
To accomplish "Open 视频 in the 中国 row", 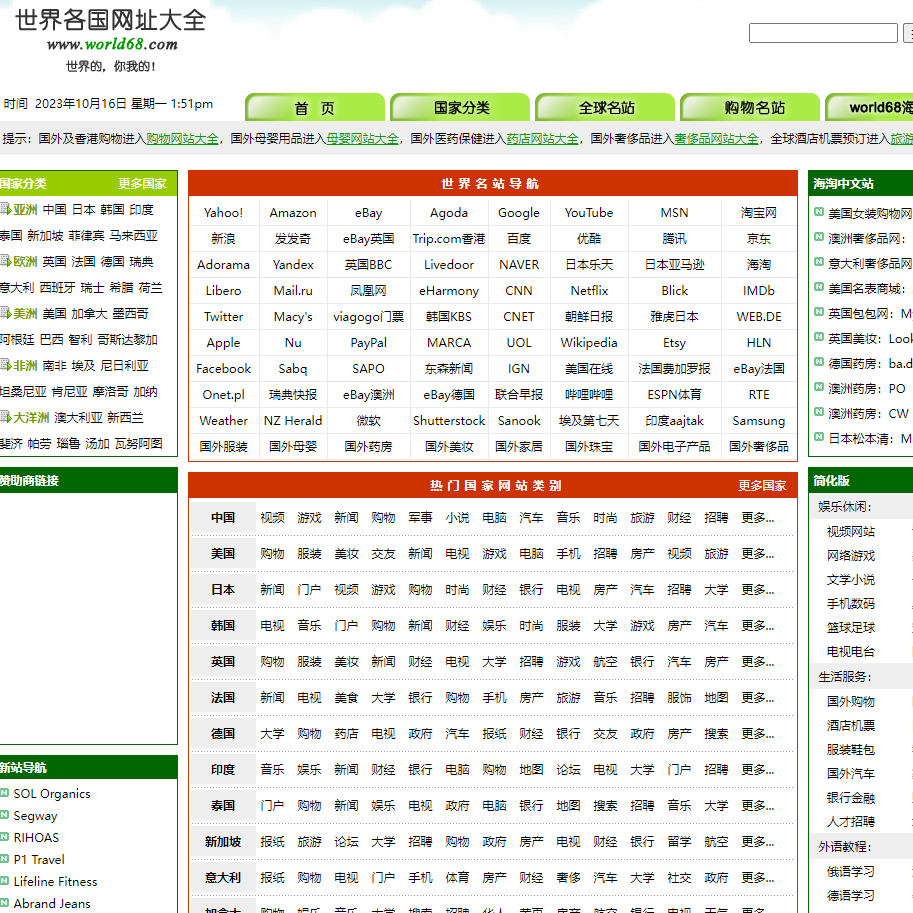I will [x=273, y=517].
